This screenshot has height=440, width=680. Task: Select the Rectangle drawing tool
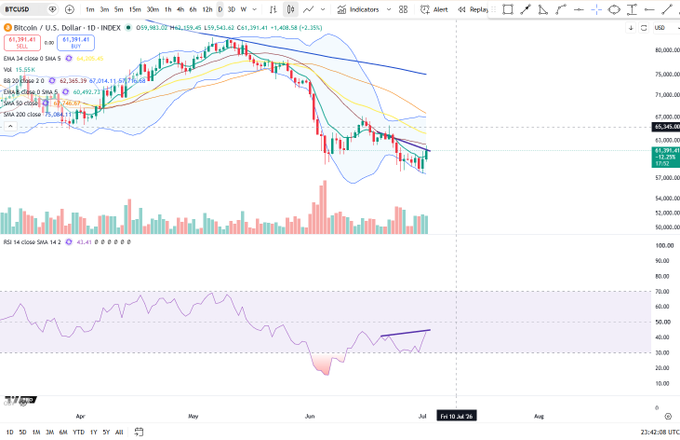click(507, 10)
